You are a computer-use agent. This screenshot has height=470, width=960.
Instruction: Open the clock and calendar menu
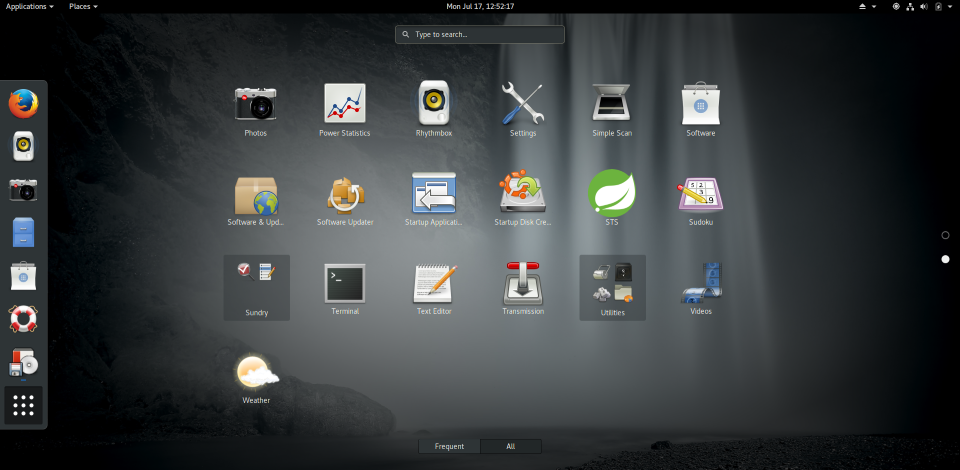[x=480, y=6]
